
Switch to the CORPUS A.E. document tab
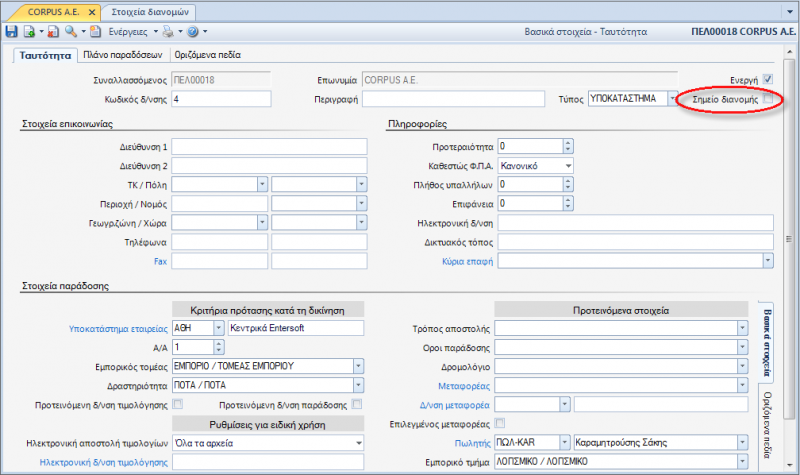(x=53, y=12)
